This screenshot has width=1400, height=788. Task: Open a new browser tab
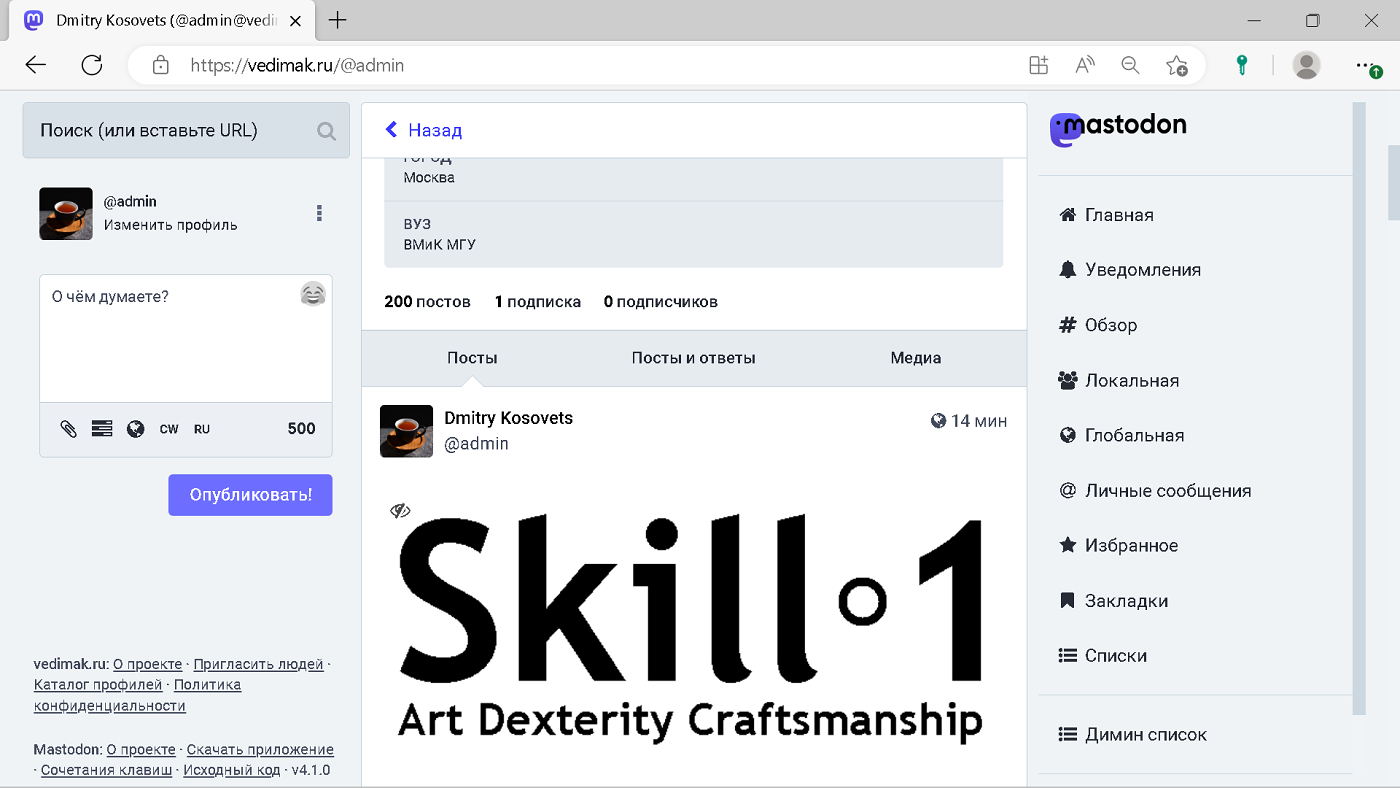point(338,20)
